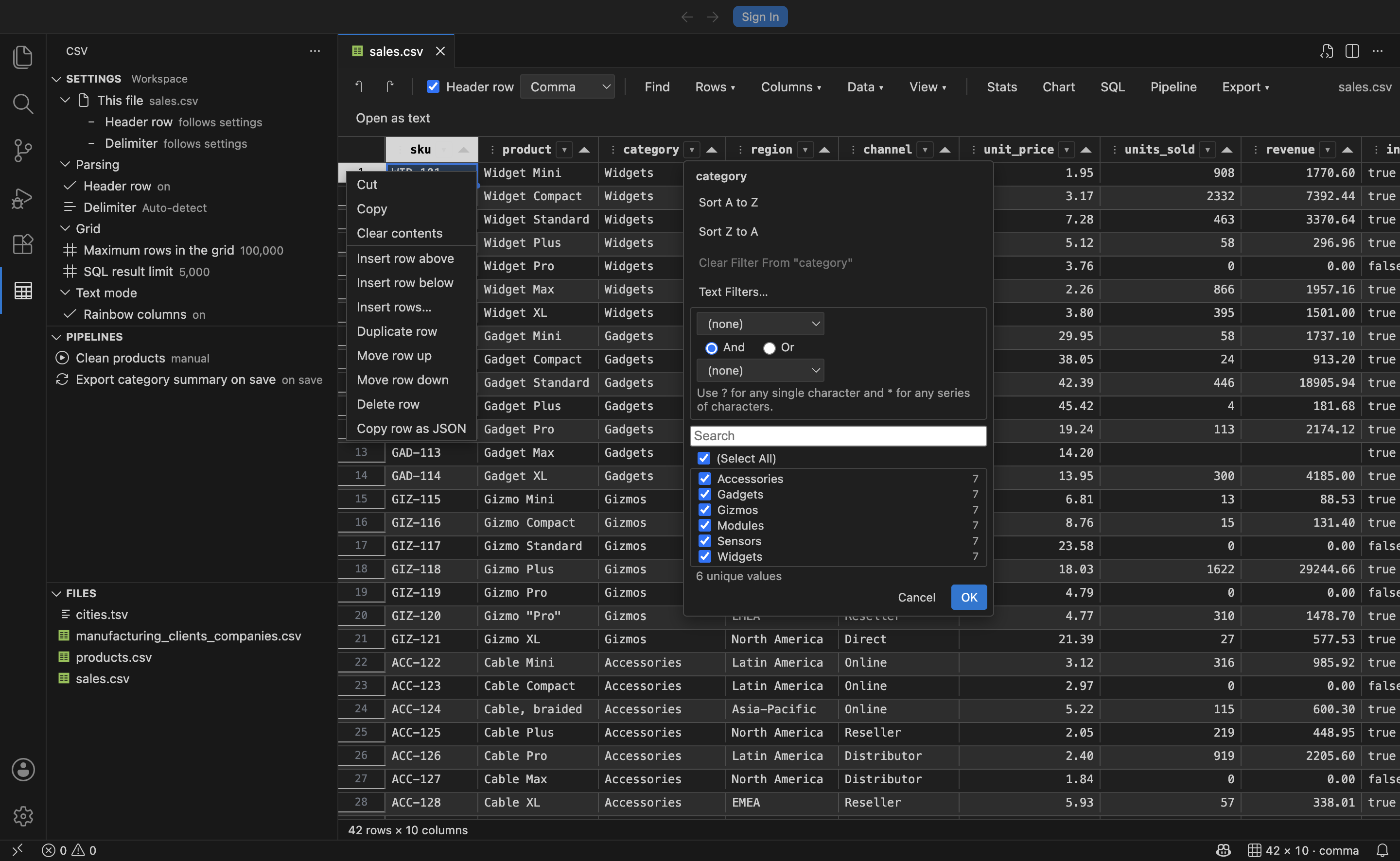Click the sort arrow on product column
Image resolution: width=1400 pixels, height=861 pixels.
pos(584,150)
